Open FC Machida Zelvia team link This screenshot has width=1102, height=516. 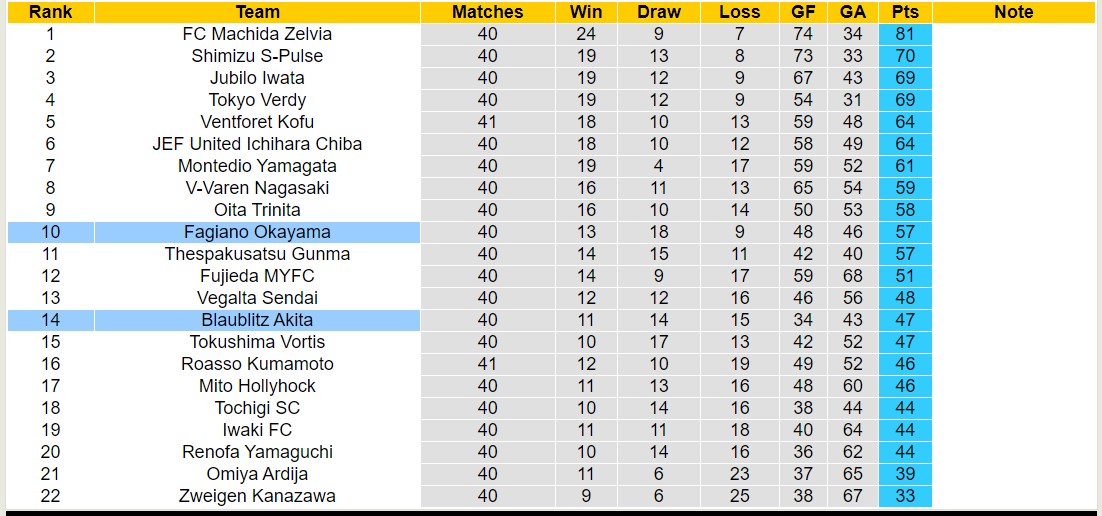[x=257, y=34]
